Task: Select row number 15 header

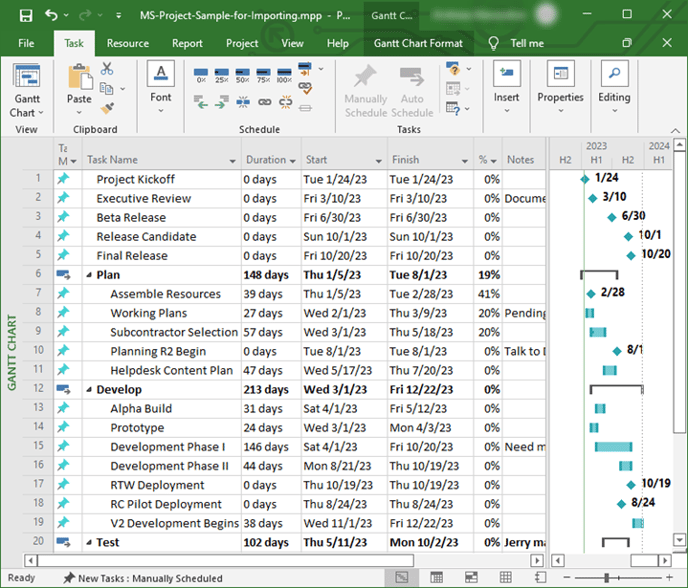Action: (38, 446)
